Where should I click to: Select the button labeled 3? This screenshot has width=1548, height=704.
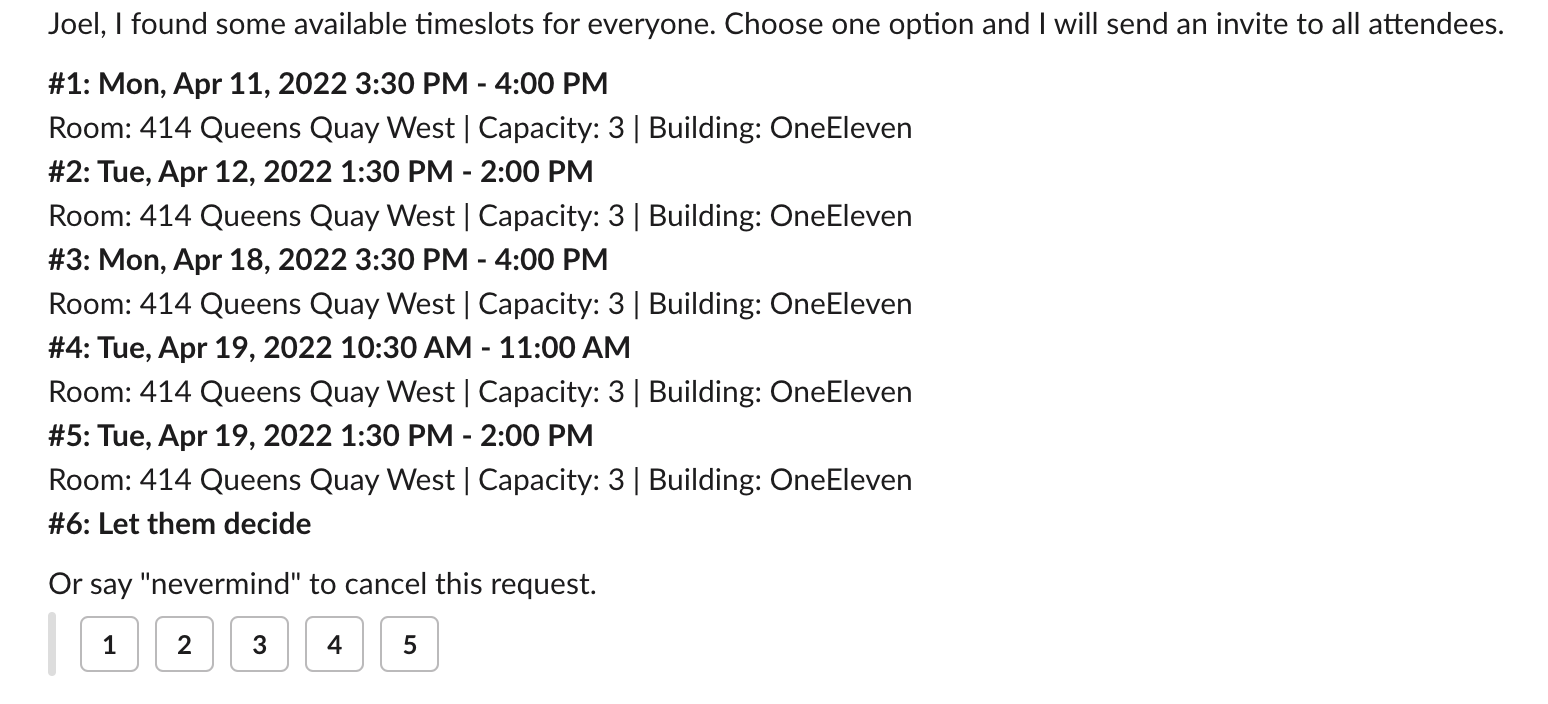[259, 645]
